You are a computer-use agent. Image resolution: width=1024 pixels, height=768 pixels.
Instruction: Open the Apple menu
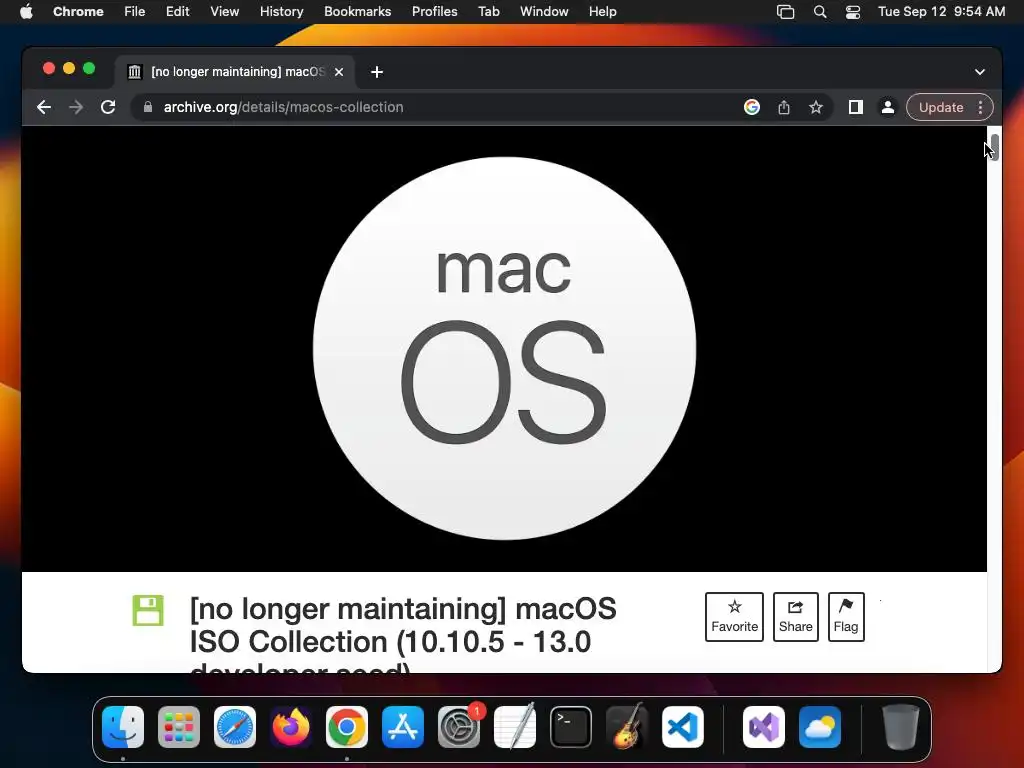(x=26, y=12)
